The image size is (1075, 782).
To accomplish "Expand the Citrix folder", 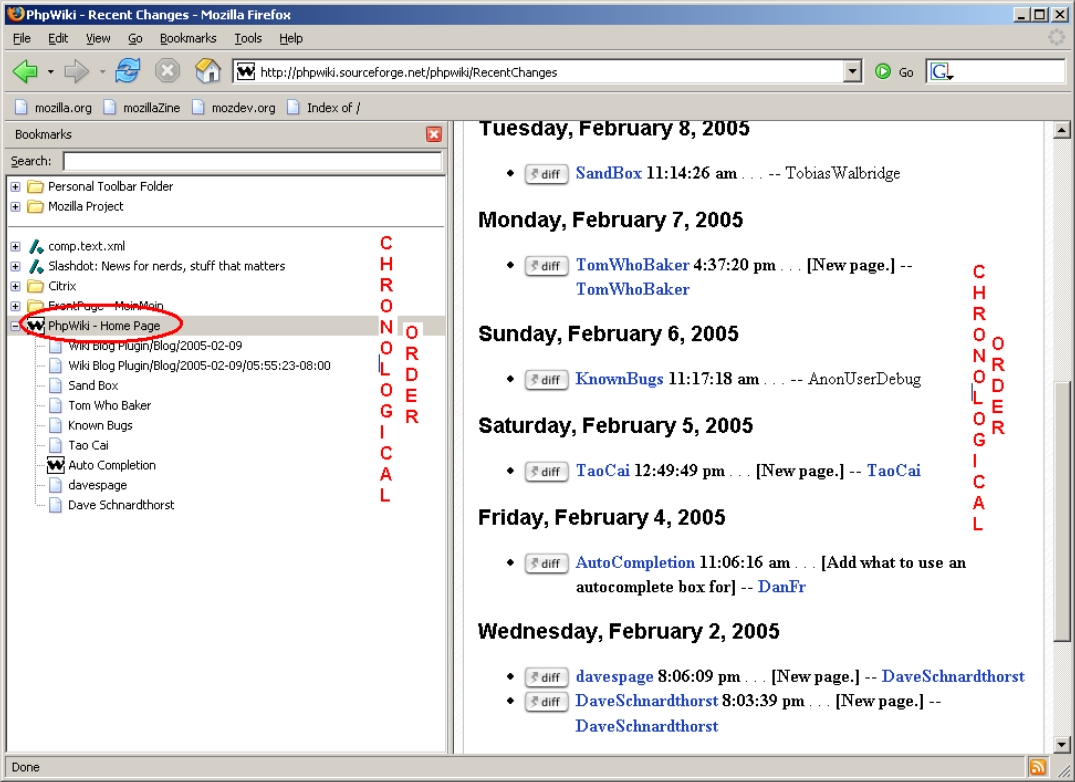I will (x=15, y=286).
